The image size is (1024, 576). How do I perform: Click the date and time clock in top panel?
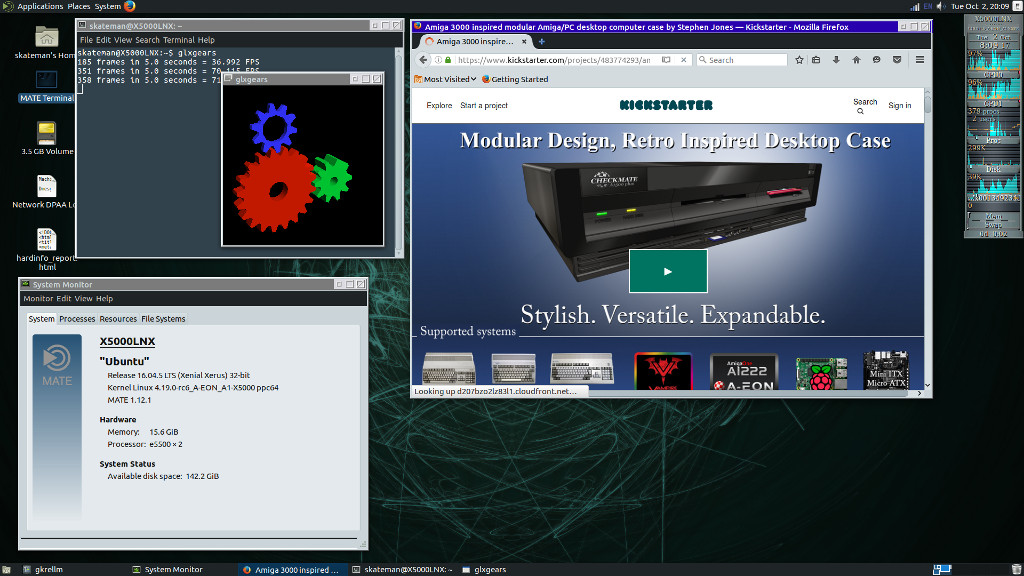pos(980,7)
